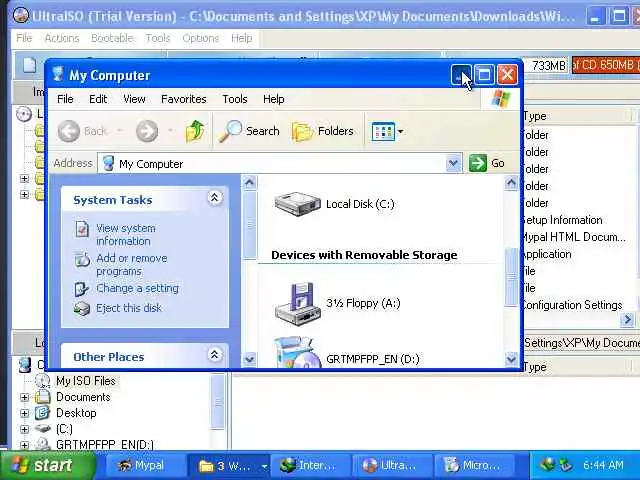Click the green Go button
Screen dimensions: 640x480
[487, 163]
